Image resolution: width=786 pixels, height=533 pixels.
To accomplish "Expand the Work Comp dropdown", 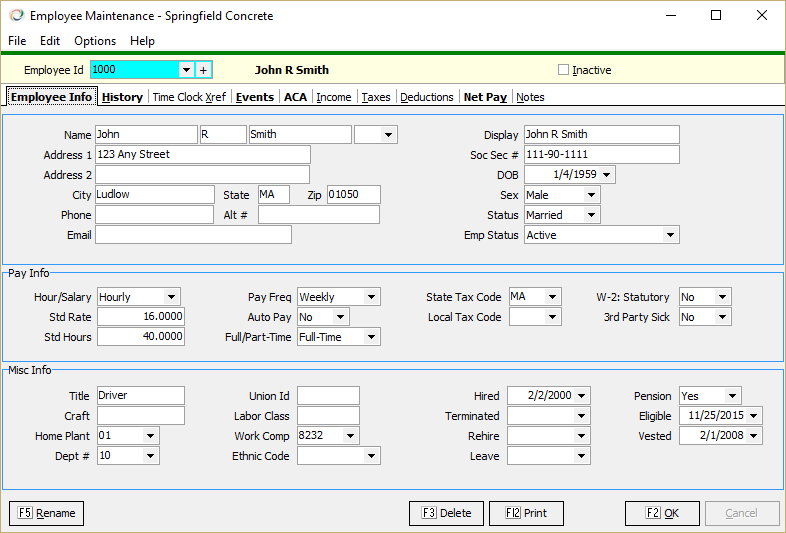I will click(x=349, y=436).
